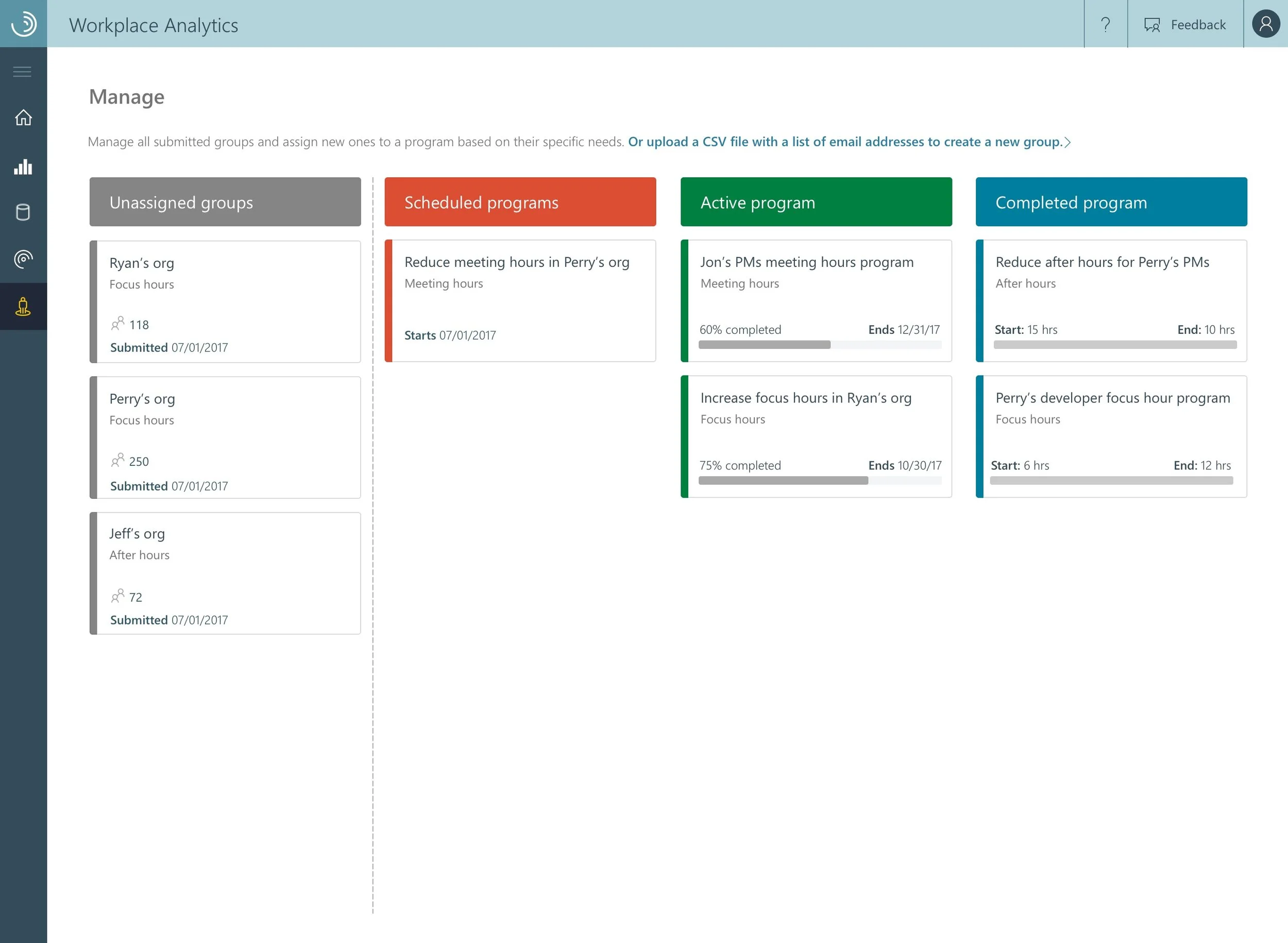Screen dimensions: 1288x943
Task: Open Help via the question mark icon
Action: [x=1106, y=25]
